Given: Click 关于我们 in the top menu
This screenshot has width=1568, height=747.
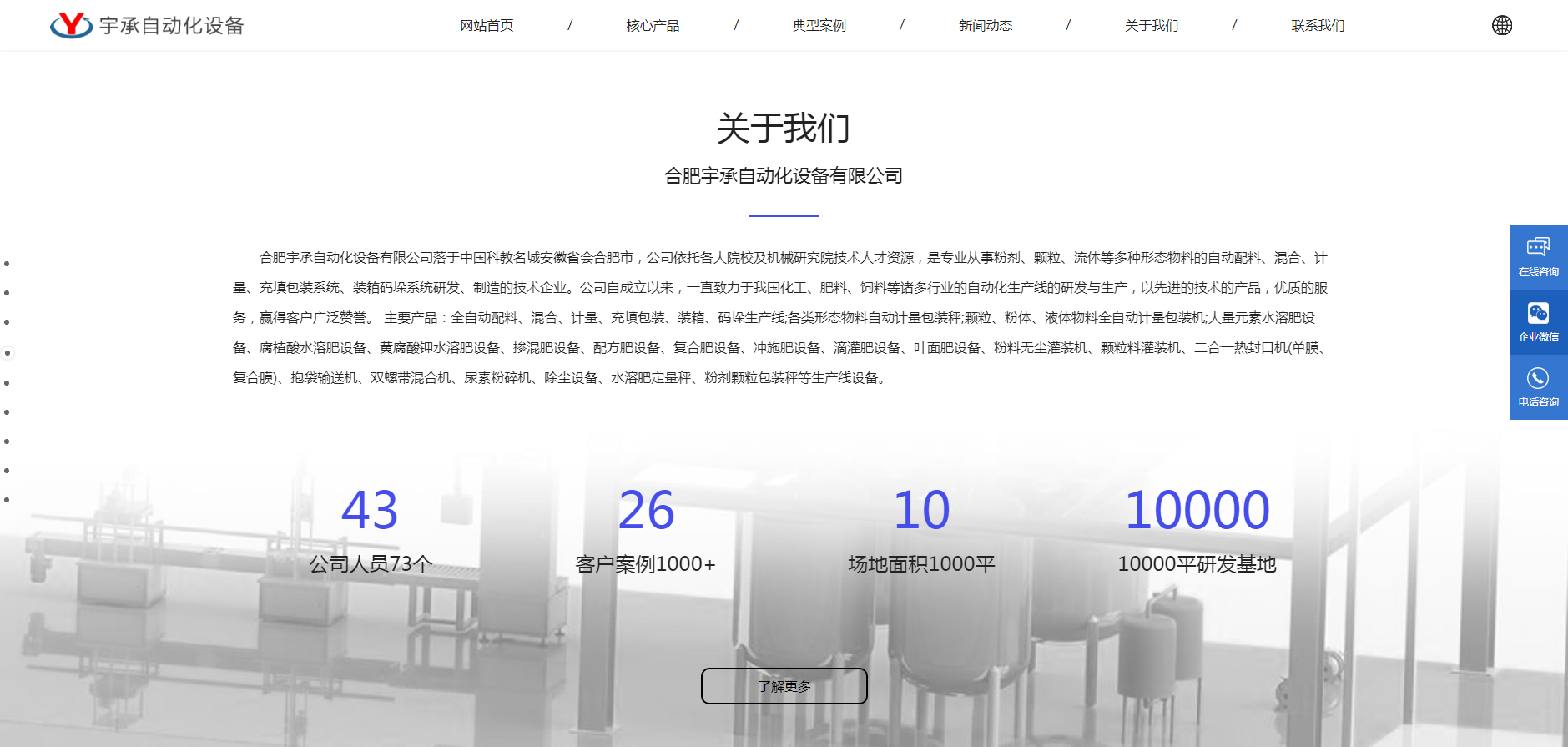Looking at the screenshot, I should [x=1151, y=26].
